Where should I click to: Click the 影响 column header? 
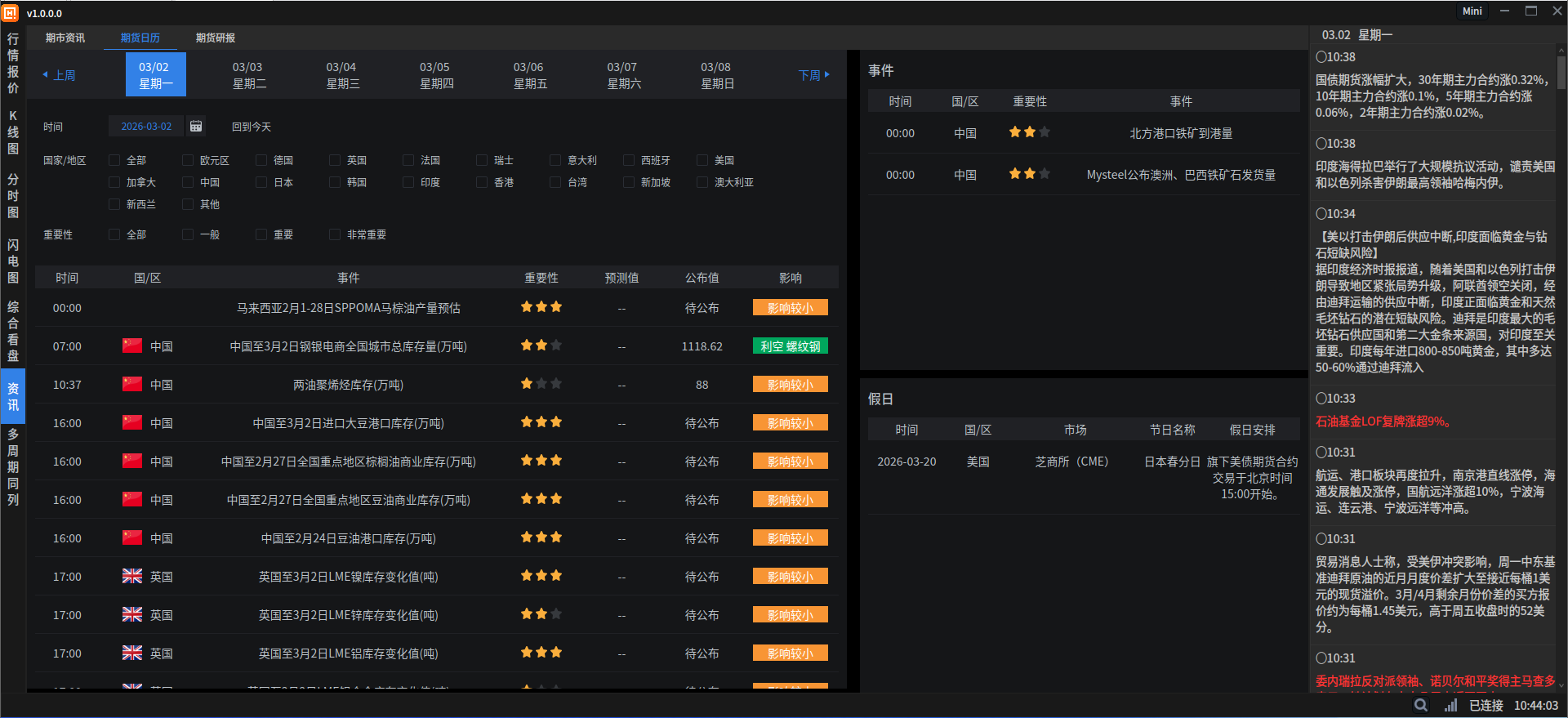coord(791,278)
